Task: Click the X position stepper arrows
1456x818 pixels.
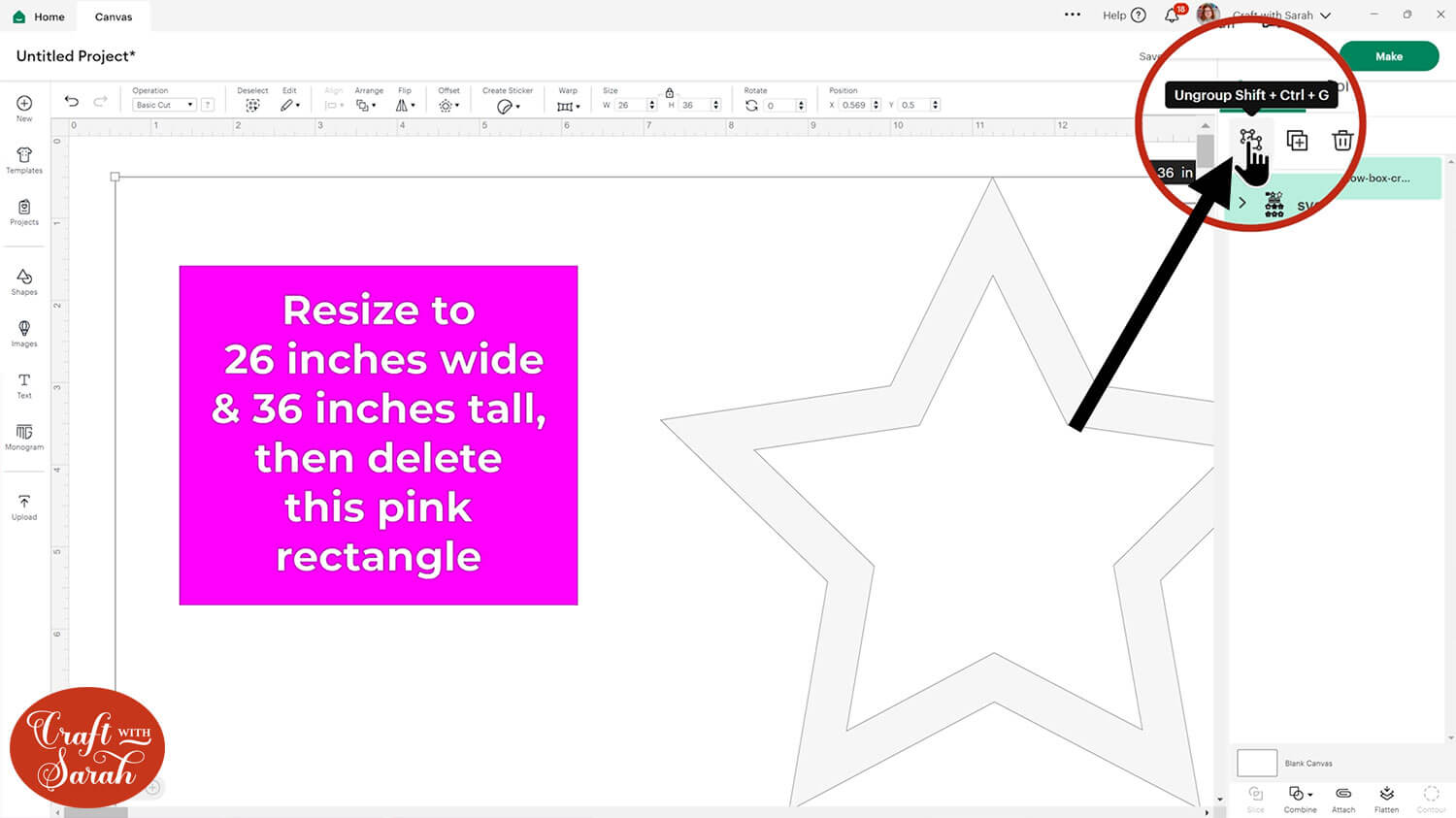Action: (877, 105)
